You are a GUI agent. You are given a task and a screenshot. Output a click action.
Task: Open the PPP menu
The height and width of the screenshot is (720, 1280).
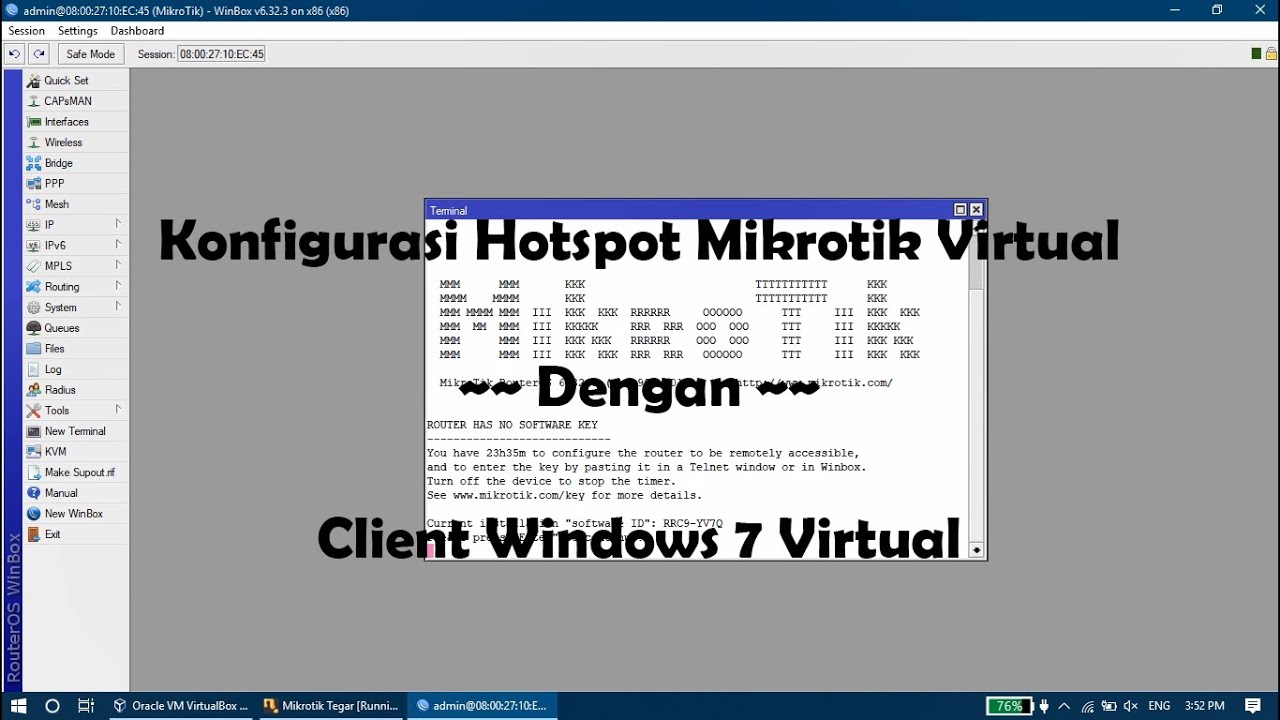(76, 184)
